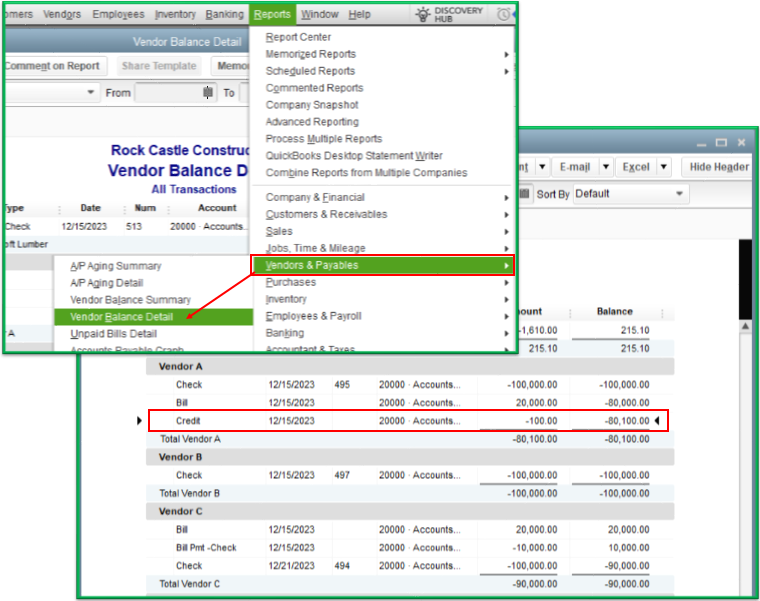This screenshot has width=760, height=601.
Task: Click the Date column header
Action: [x=91, y=208]
